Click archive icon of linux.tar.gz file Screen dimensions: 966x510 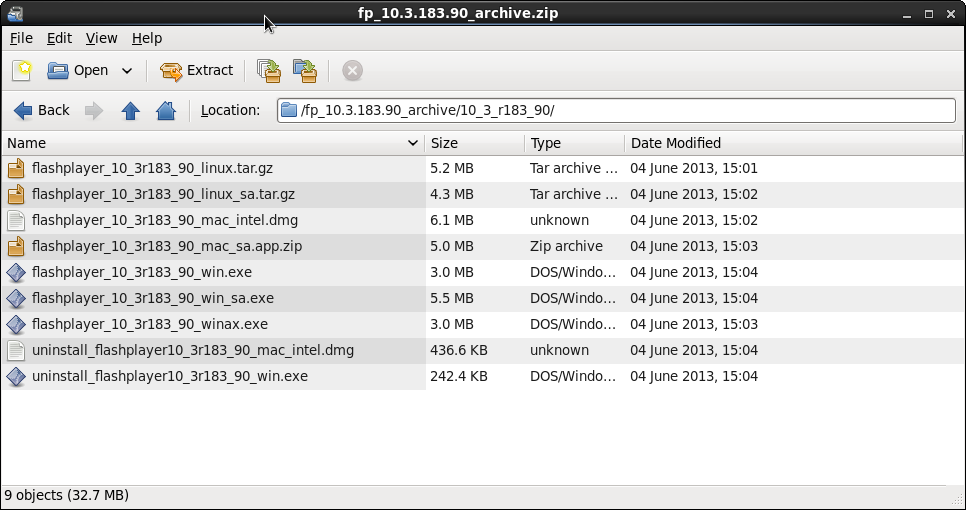16,168
